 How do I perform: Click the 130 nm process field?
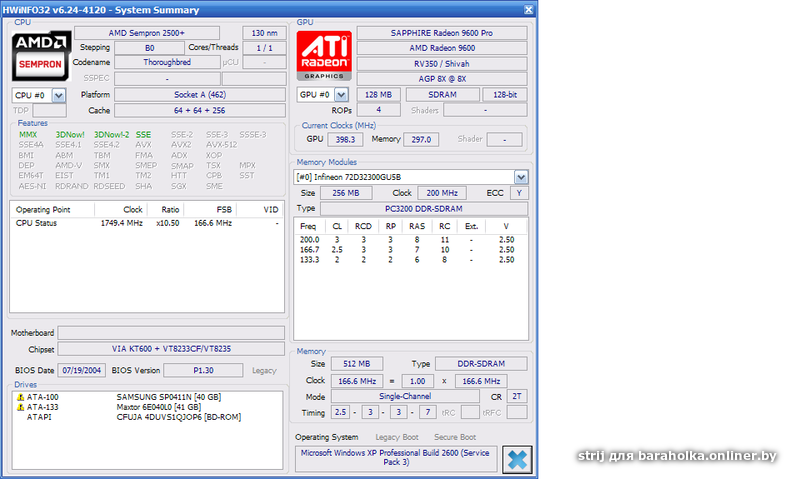(264, 33)
